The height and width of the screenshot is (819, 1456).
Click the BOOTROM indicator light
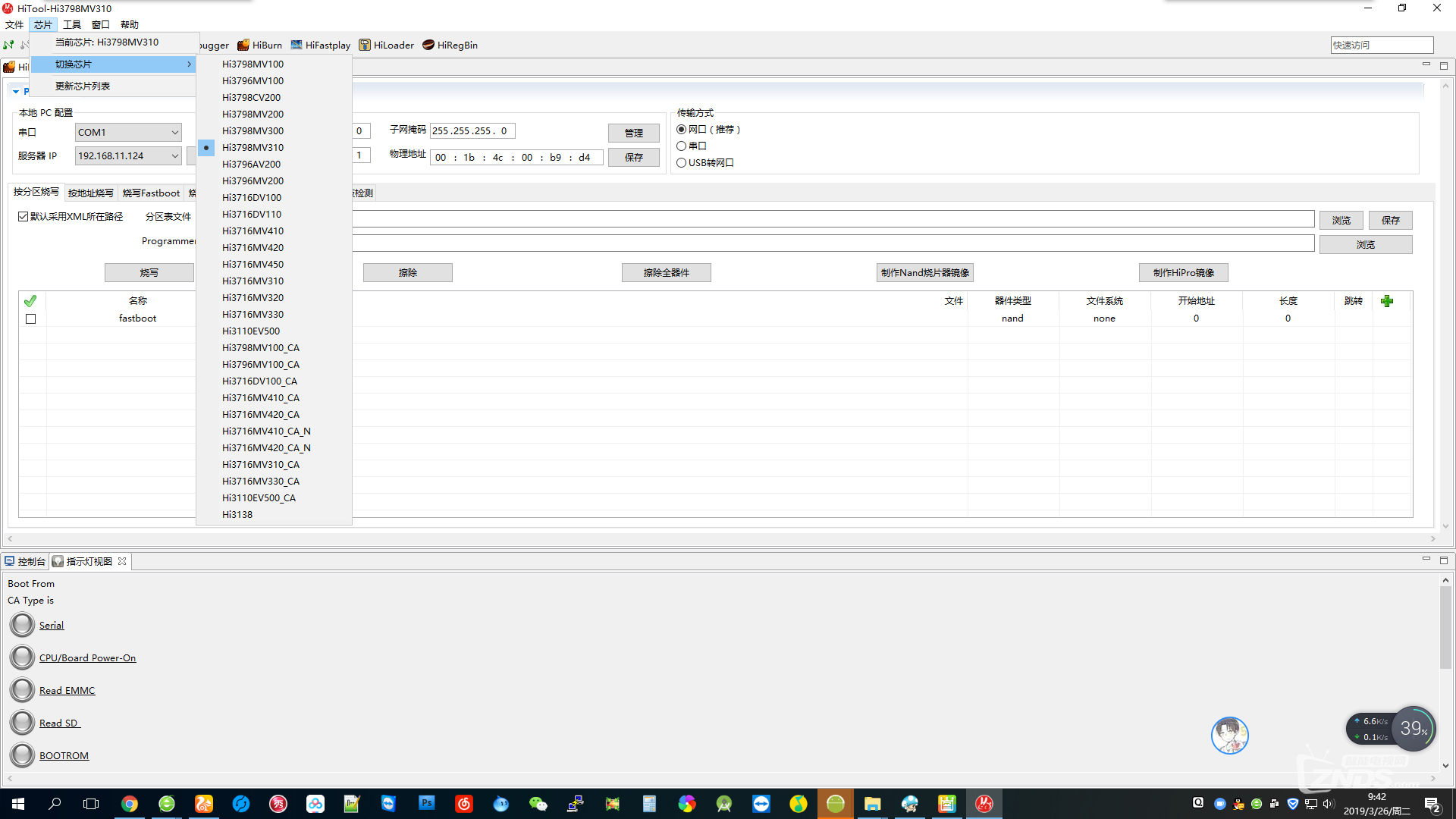coord(22,755)
